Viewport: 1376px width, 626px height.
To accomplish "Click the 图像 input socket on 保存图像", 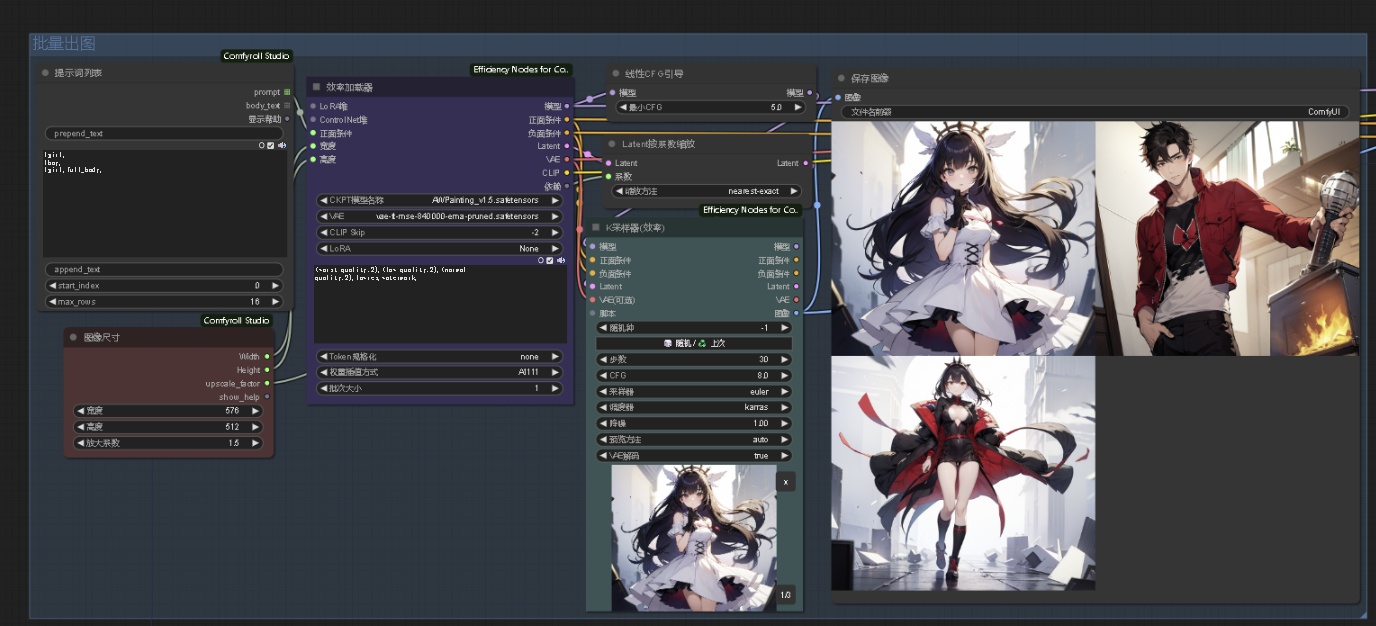I will [837, 97].
